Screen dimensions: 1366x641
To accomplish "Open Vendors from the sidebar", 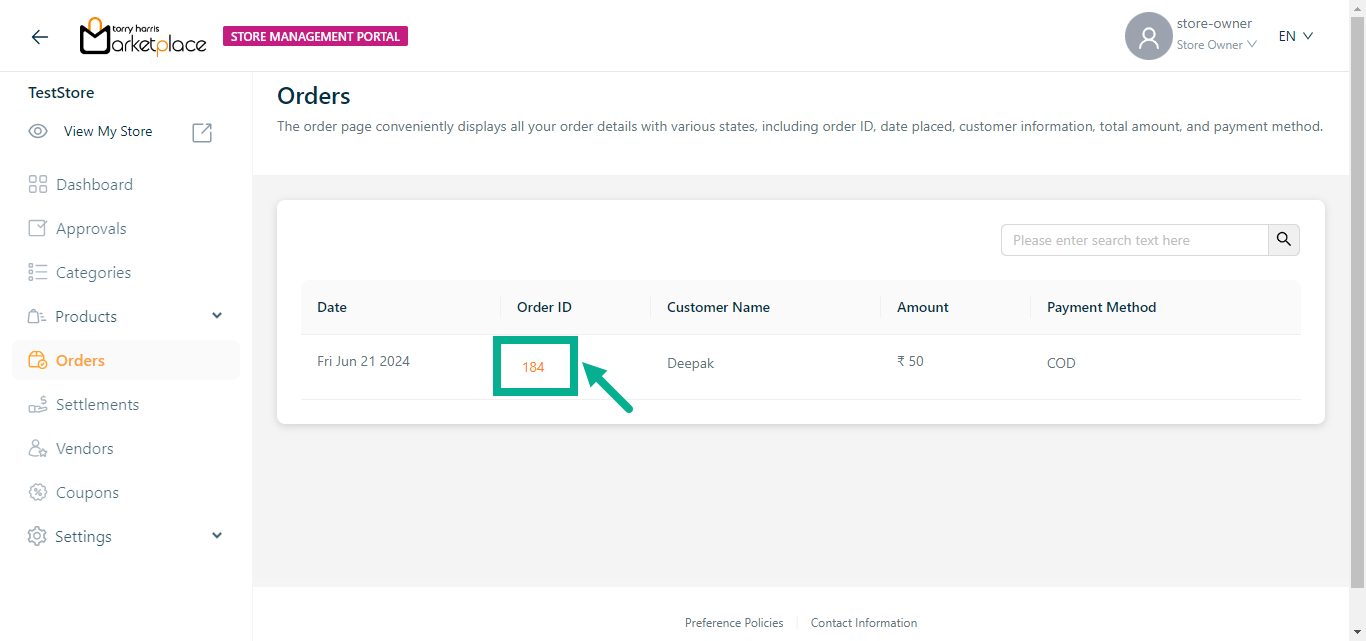I will [84, 448].
